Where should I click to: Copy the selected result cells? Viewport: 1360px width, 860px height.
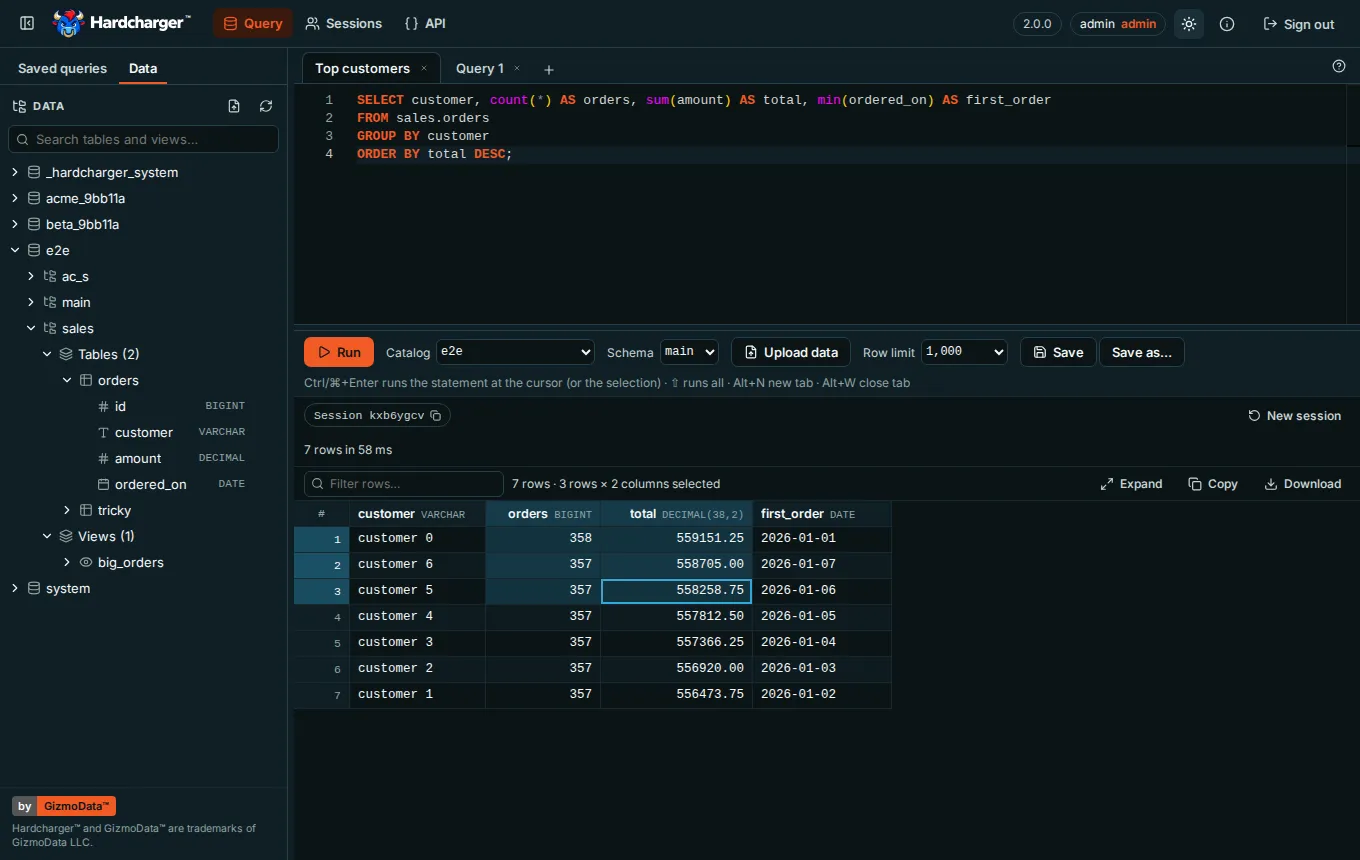(x=1213, y=484)
